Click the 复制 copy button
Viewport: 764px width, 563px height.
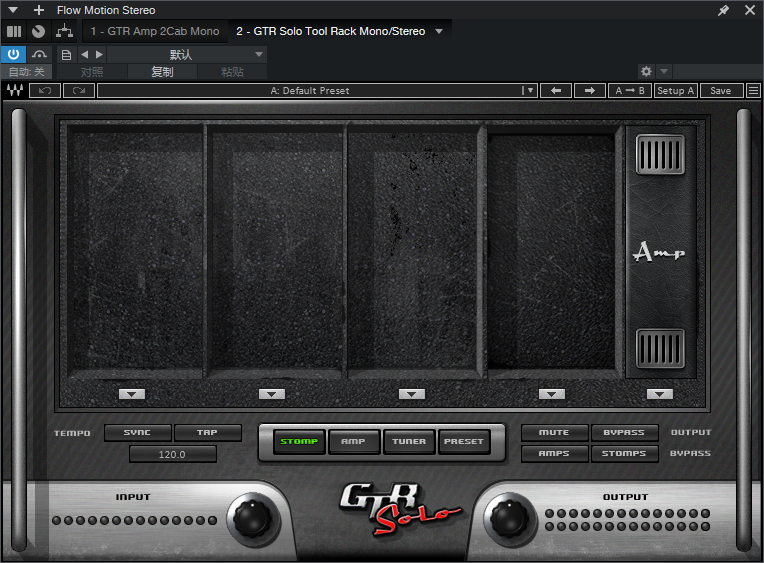162,72
